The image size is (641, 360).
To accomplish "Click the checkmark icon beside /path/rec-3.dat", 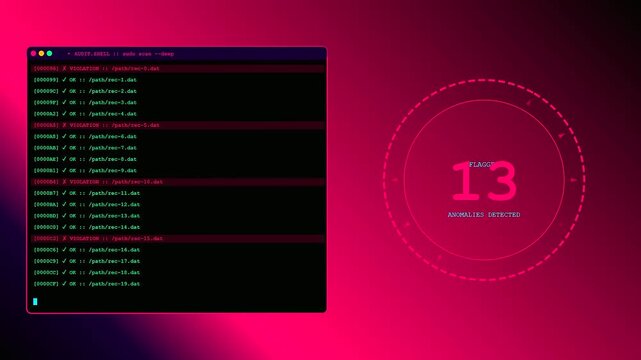I will pos(64,102).
